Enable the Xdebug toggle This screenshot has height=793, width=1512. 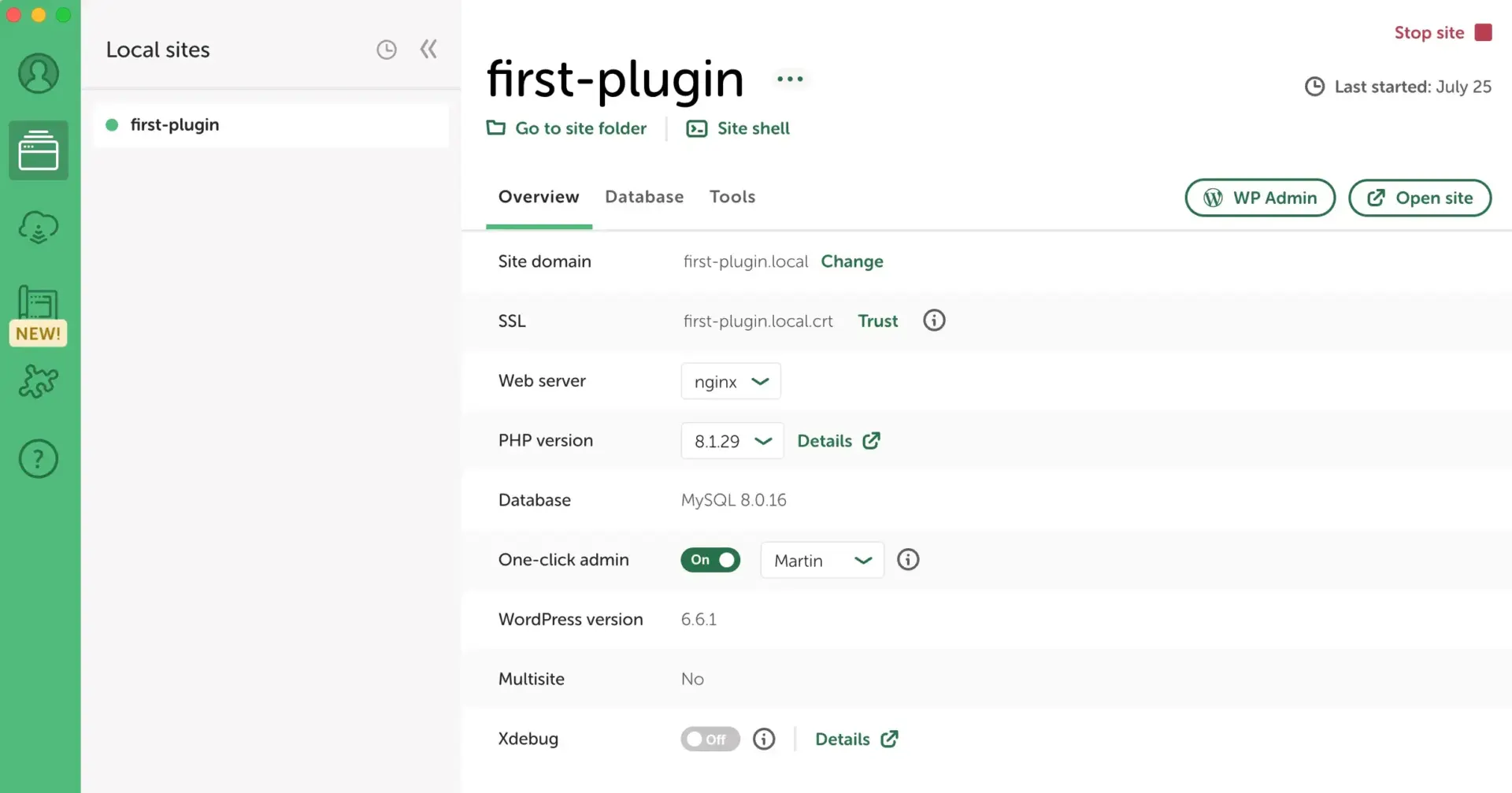tap(710, 739)
